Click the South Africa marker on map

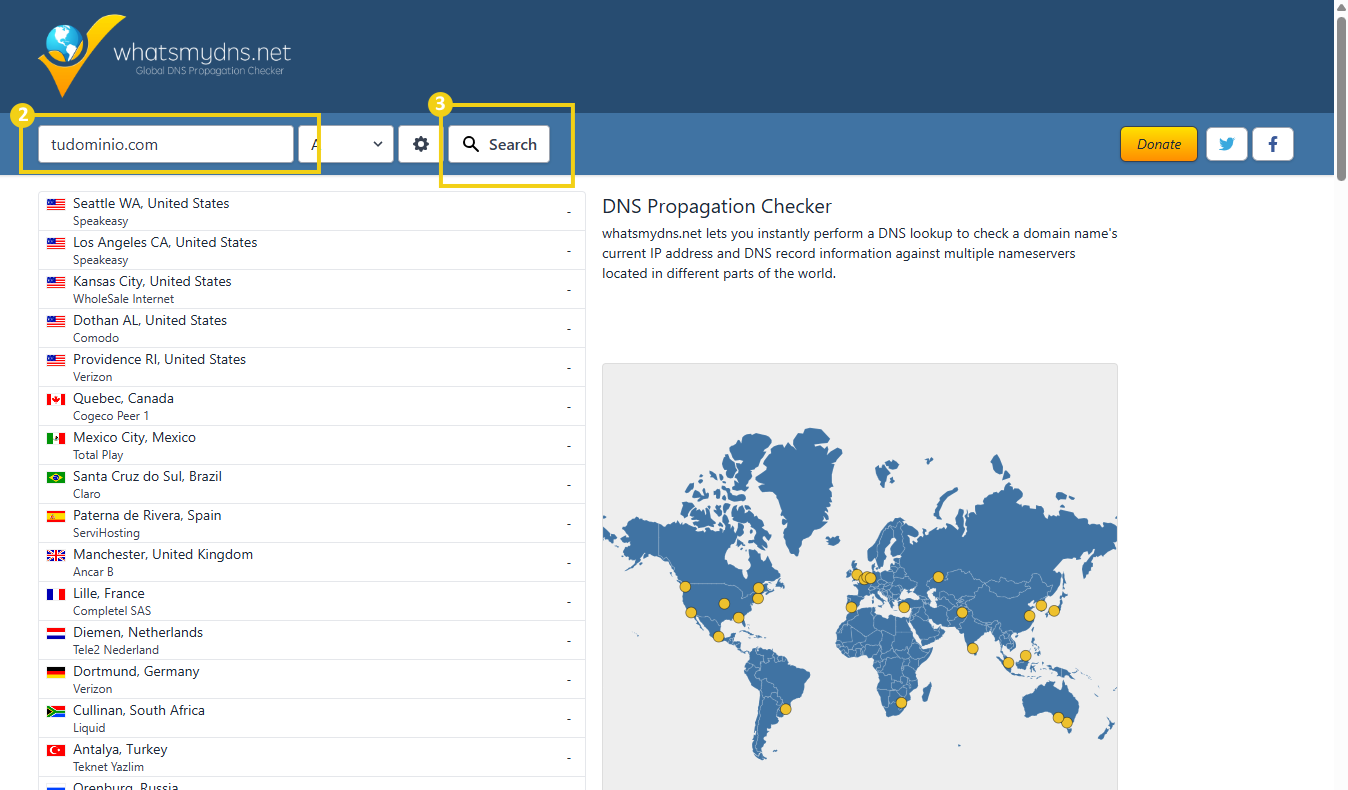(x=901, y=703)
